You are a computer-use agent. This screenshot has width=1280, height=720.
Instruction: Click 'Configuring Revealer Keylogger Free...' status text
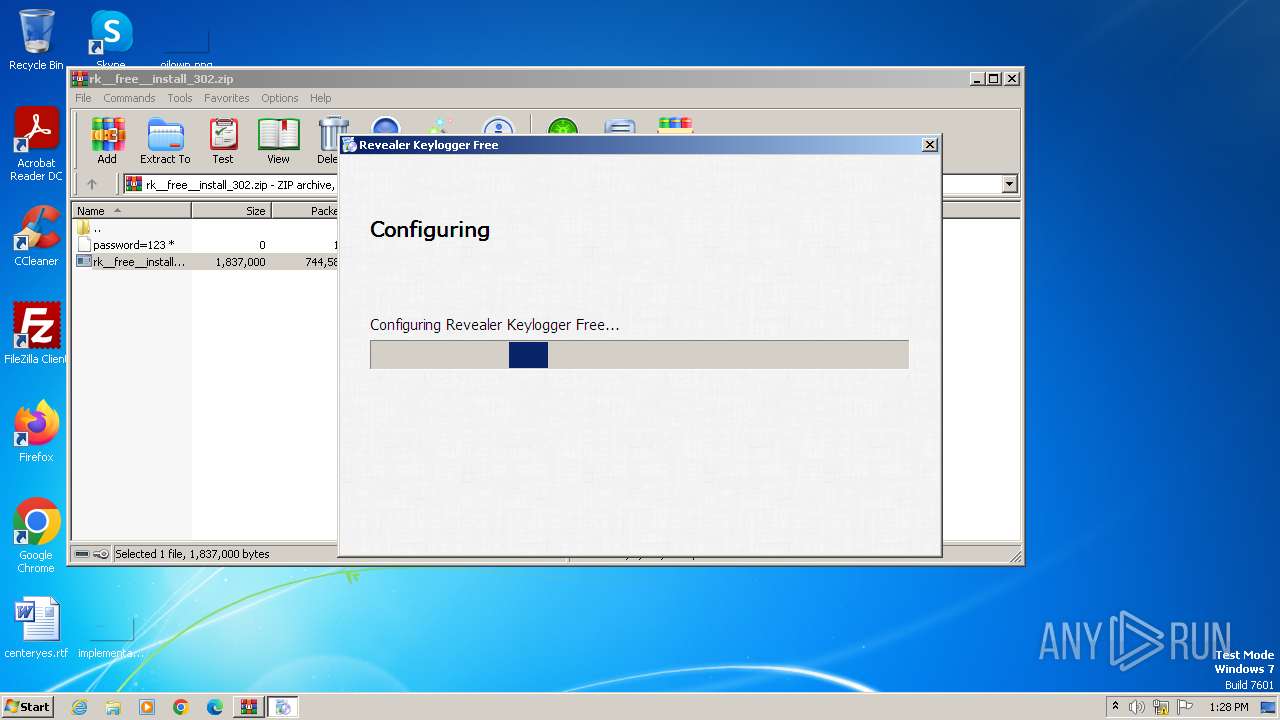(495, 325)
